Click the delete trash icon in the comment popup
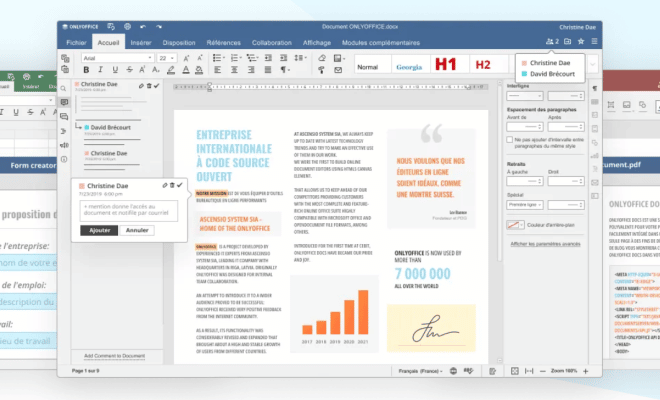This screenshot has height=400, width=660. pos(172,185)
